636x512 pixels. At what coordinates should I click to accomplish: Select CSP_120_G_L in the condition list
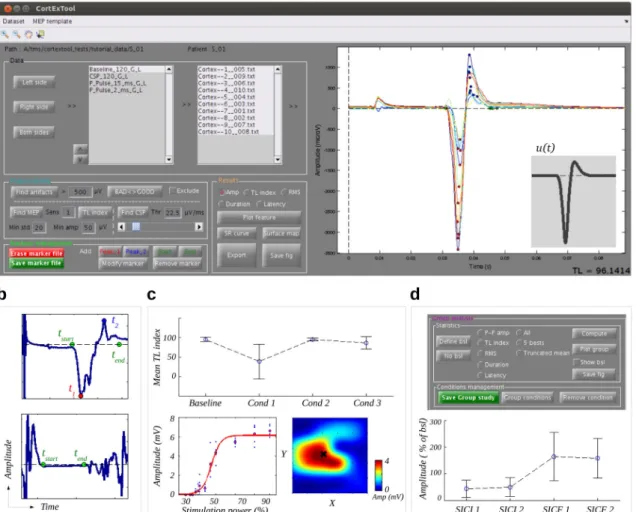pyautogui.click(x=127, y=76)
